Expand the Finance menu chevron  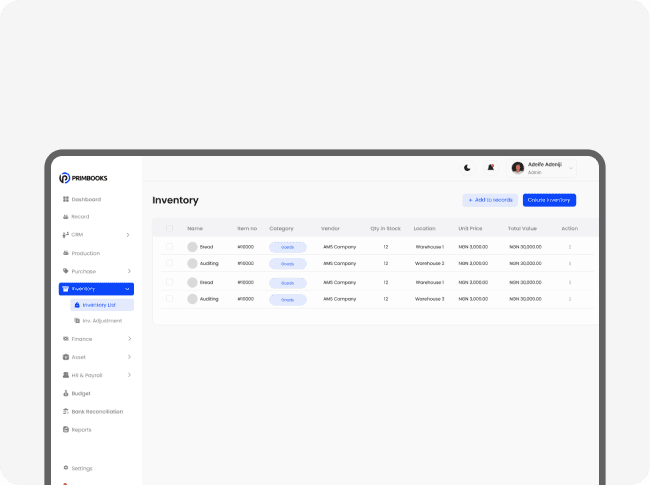pos(129,339)
